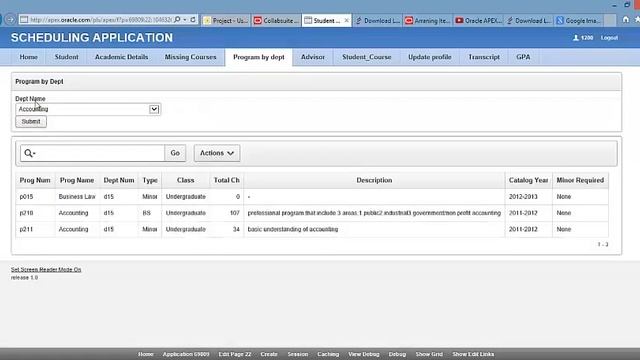
Task: Switch to Collabsuite browser tab
Action: [x=276, y=20]
